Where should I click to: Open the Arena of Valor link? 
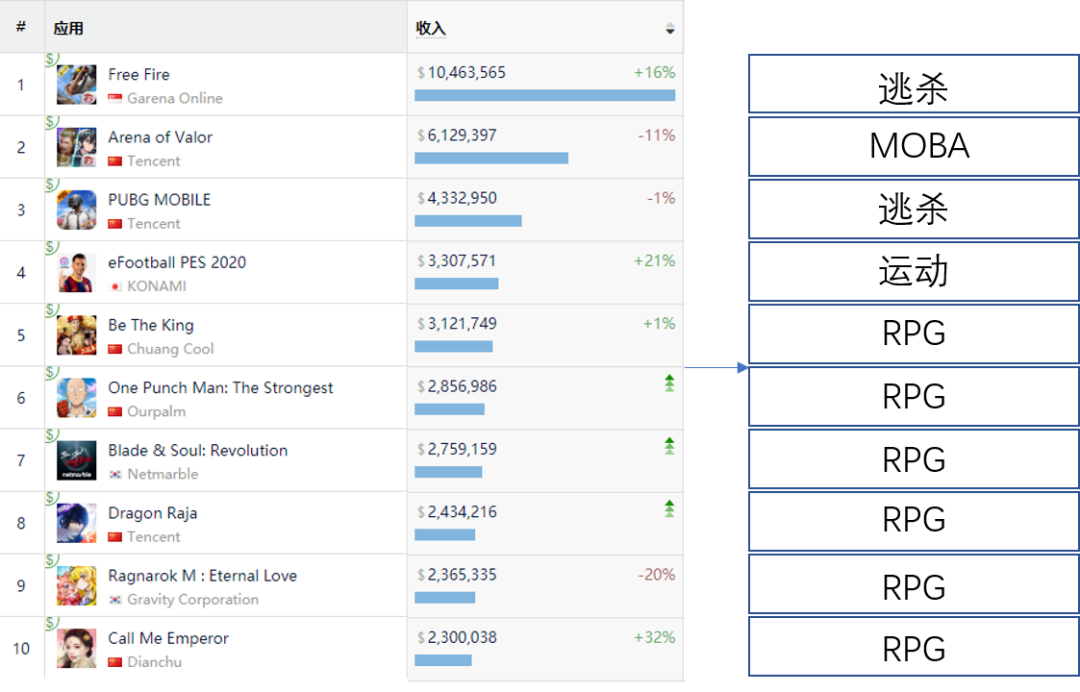(160, 137)
